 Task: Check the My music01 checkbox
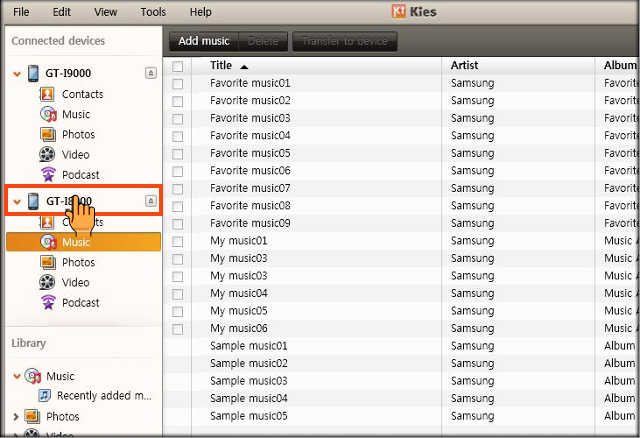178,242
